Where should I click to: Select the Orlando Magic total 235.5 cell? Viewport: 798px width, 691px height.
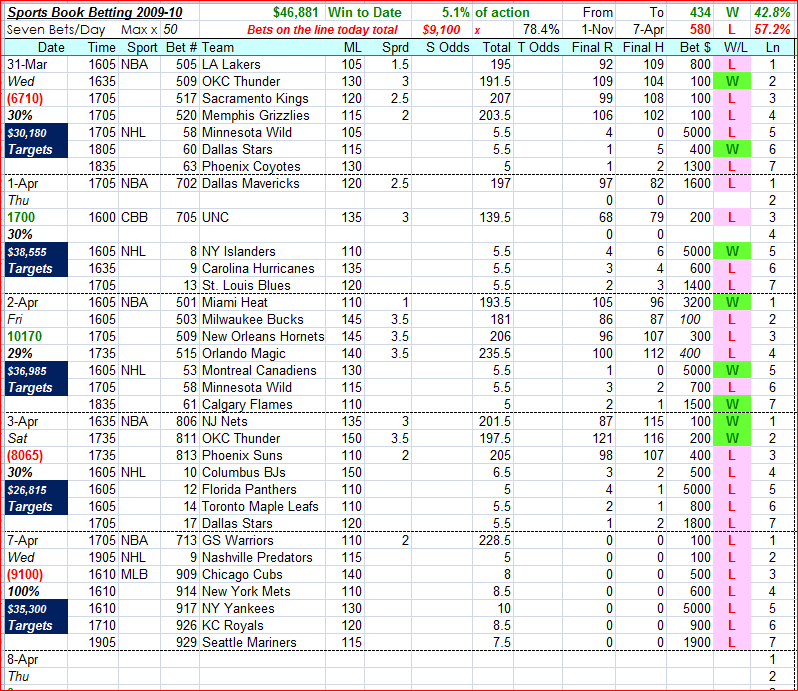pyautogui.click(x=494, y=353)
